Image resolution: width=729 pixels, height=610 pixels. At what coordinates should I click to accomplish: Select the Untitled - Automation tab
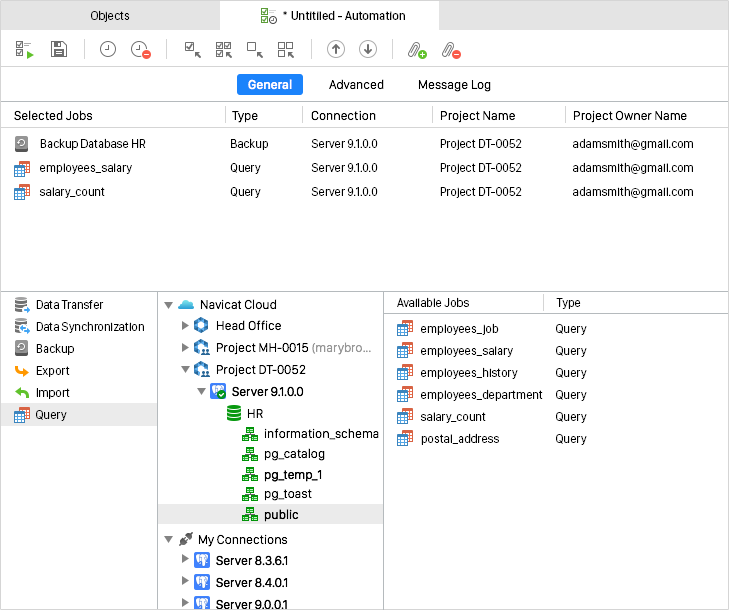(x=329, y=16)
